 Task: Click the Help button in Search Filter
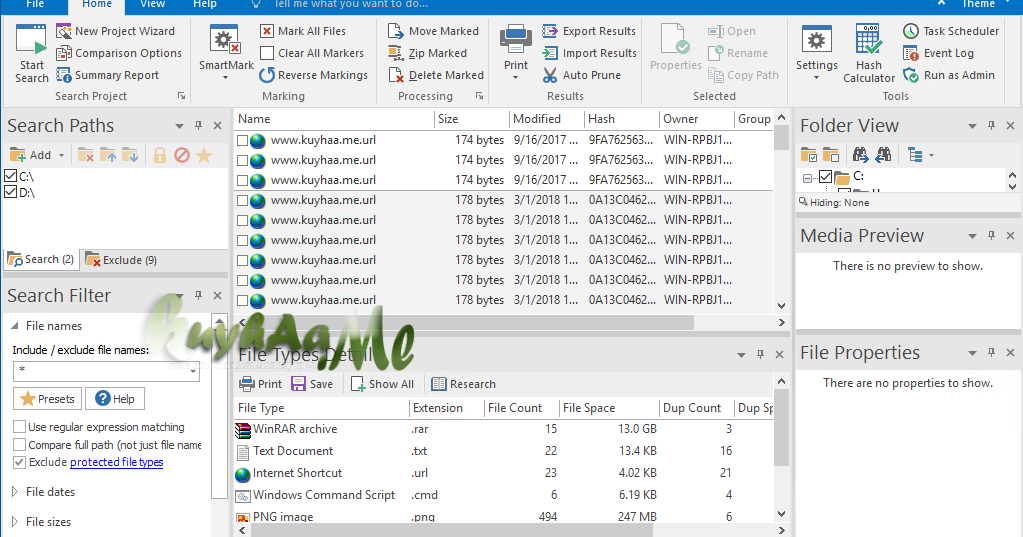115,399
